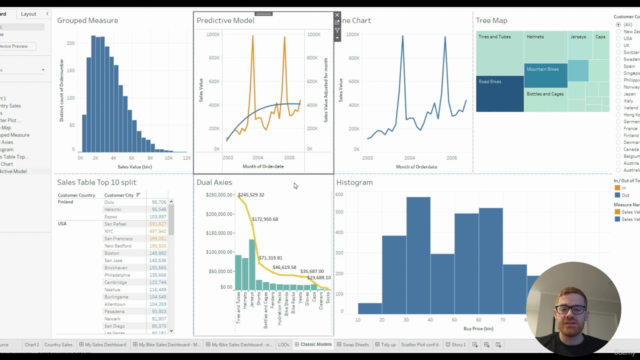
Task: Click the Road Bikes tile in Tree Map
Action: pyautogui.click(x=500, y=94)
